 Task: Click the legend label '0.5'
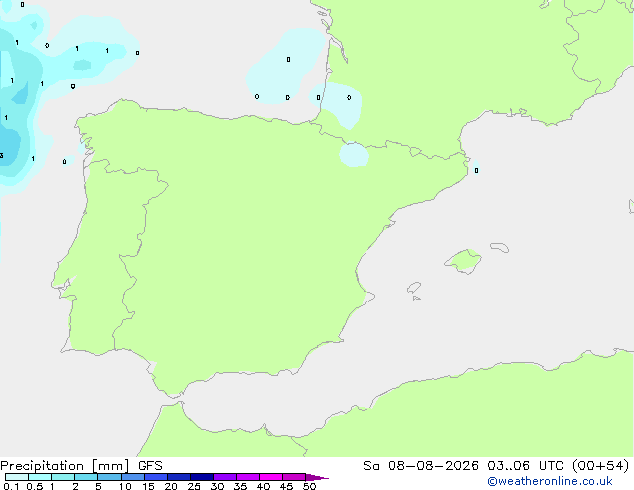(x=35, y=486)
